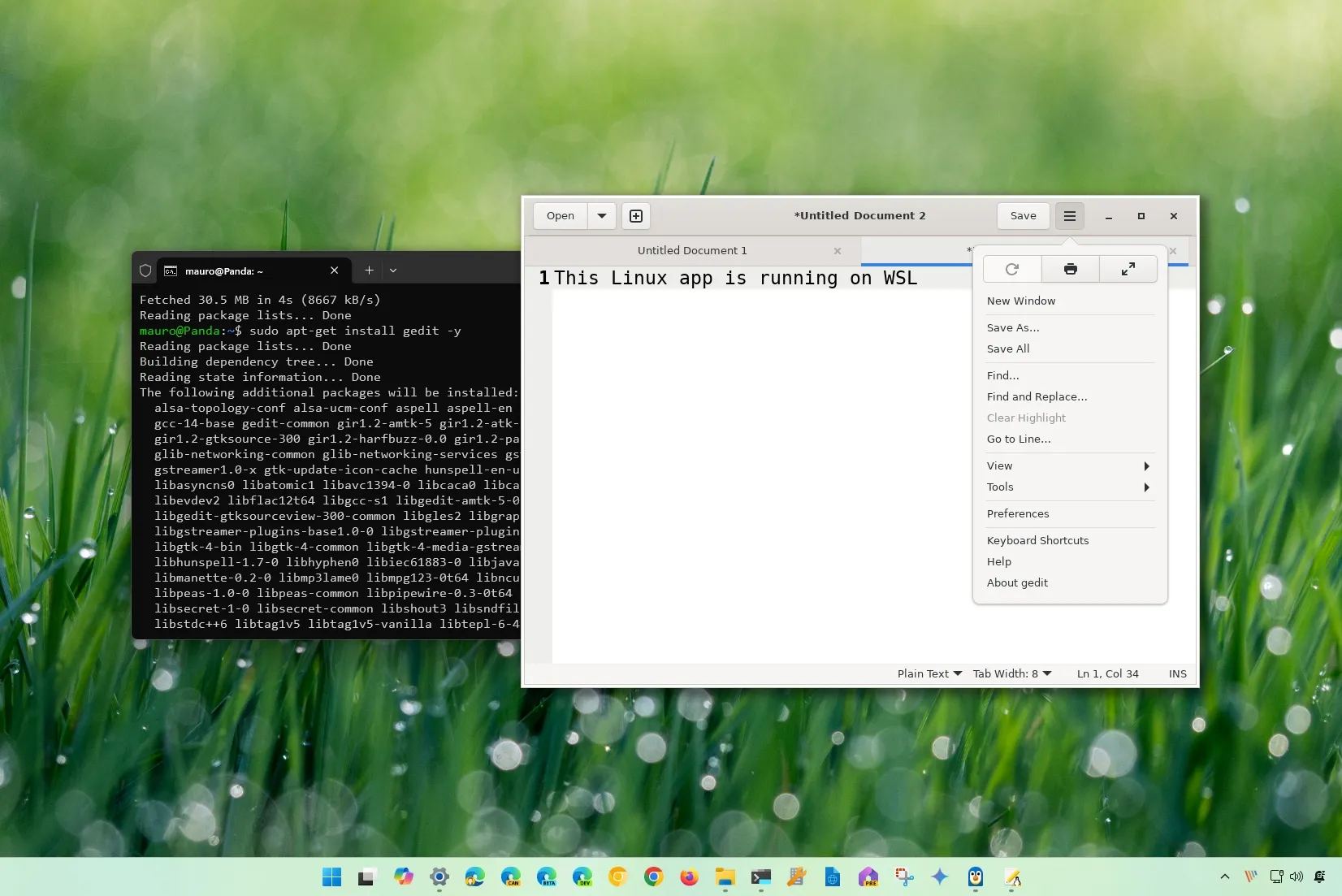Open the Tab Width: 8 dropdown

(1012, 673)
